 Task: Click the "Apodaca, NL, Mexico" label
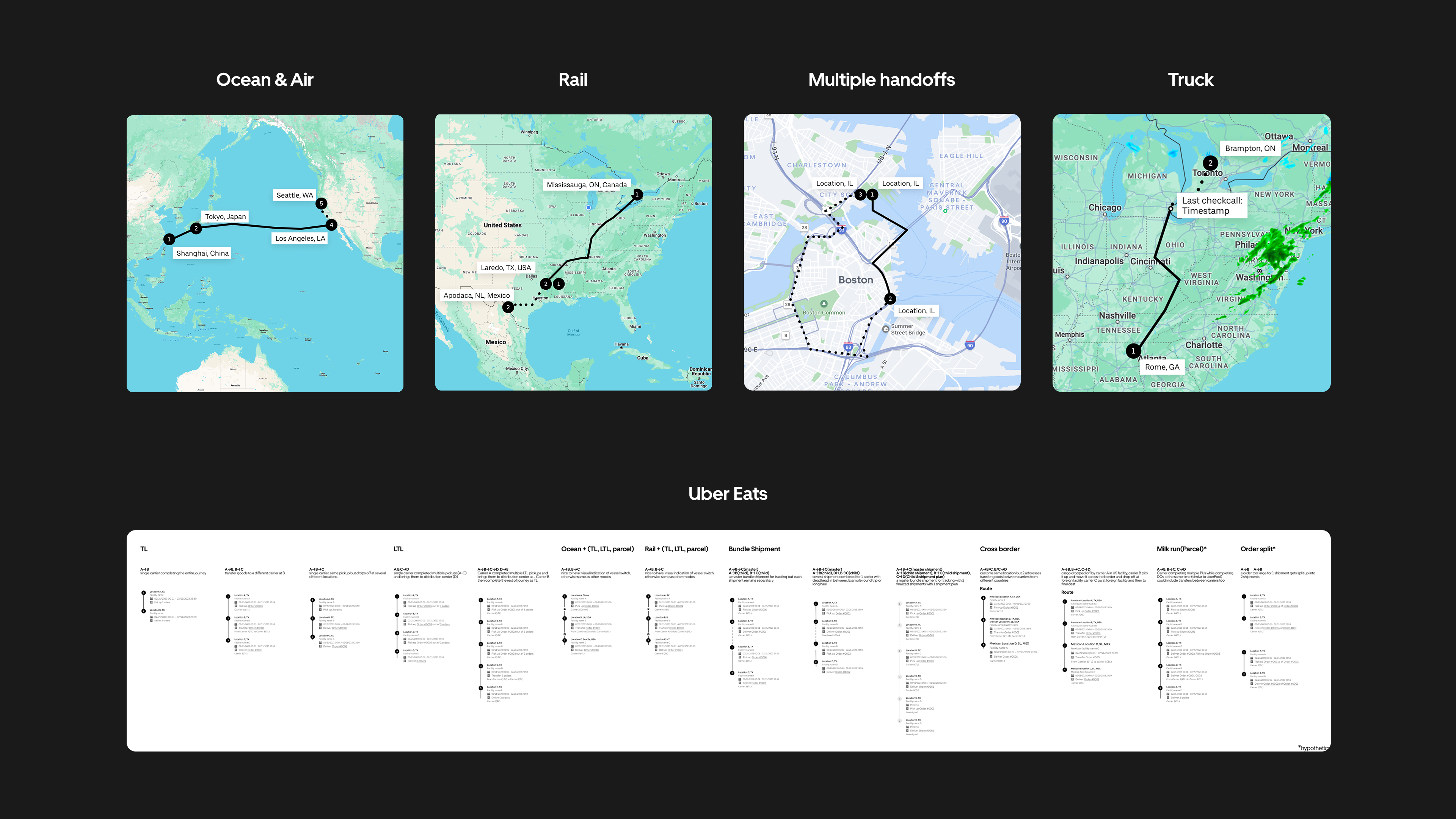[x=477, y=296]
